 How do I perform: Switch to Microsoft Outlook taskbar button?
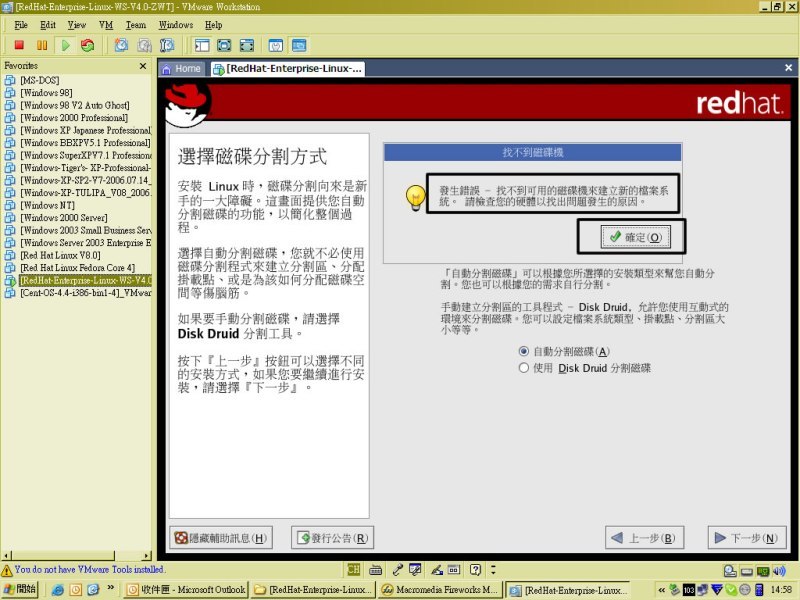click(186, 590)
